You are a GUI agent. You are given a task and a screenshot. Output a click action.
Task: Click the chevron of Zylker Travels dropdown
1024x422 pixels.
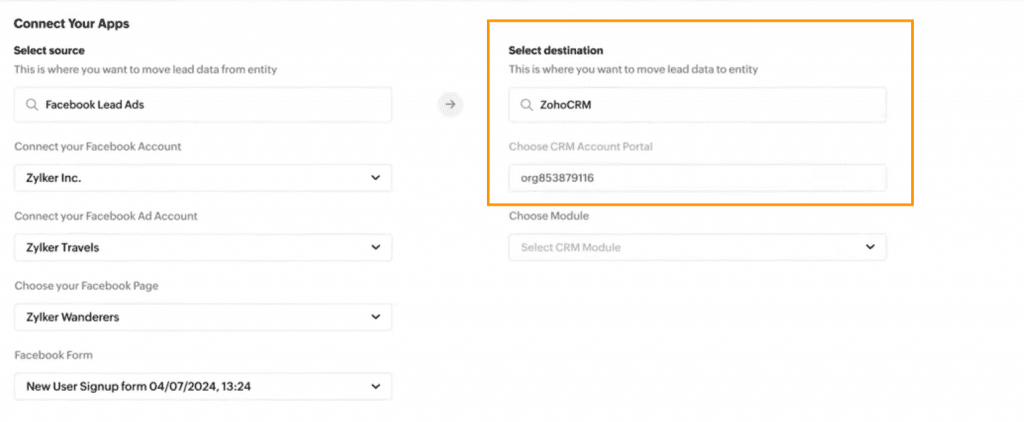(x=376, y=248)
